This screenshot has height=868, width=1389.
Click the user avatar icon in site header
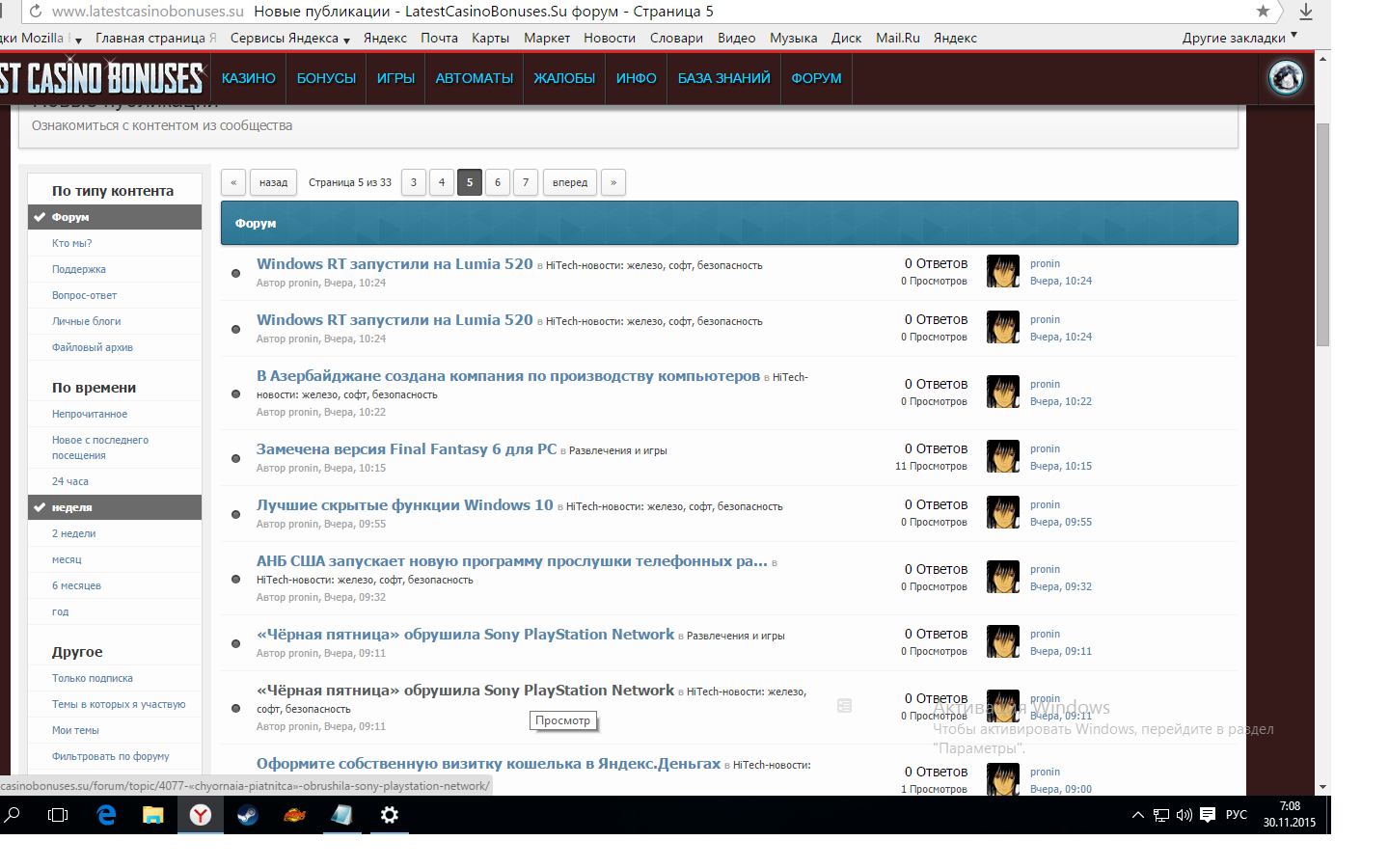(x=1286, y=78)
